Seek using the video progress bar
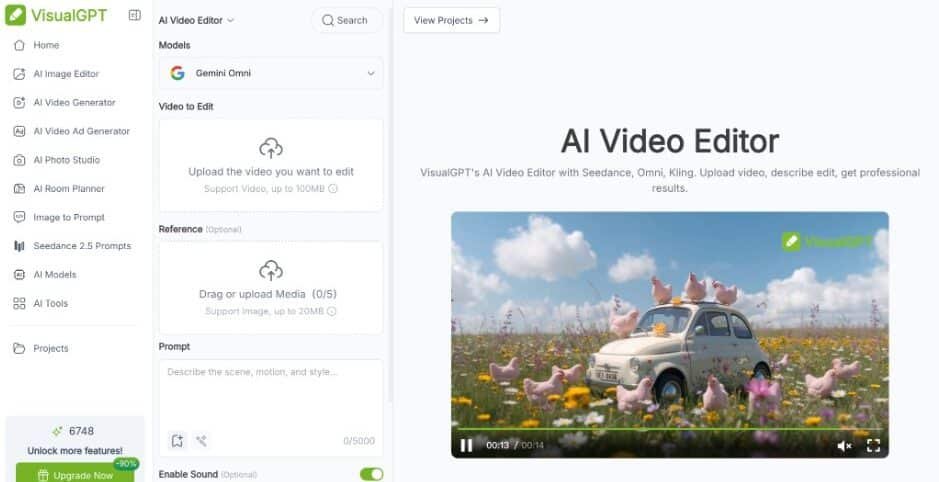 tap(669, 429)
